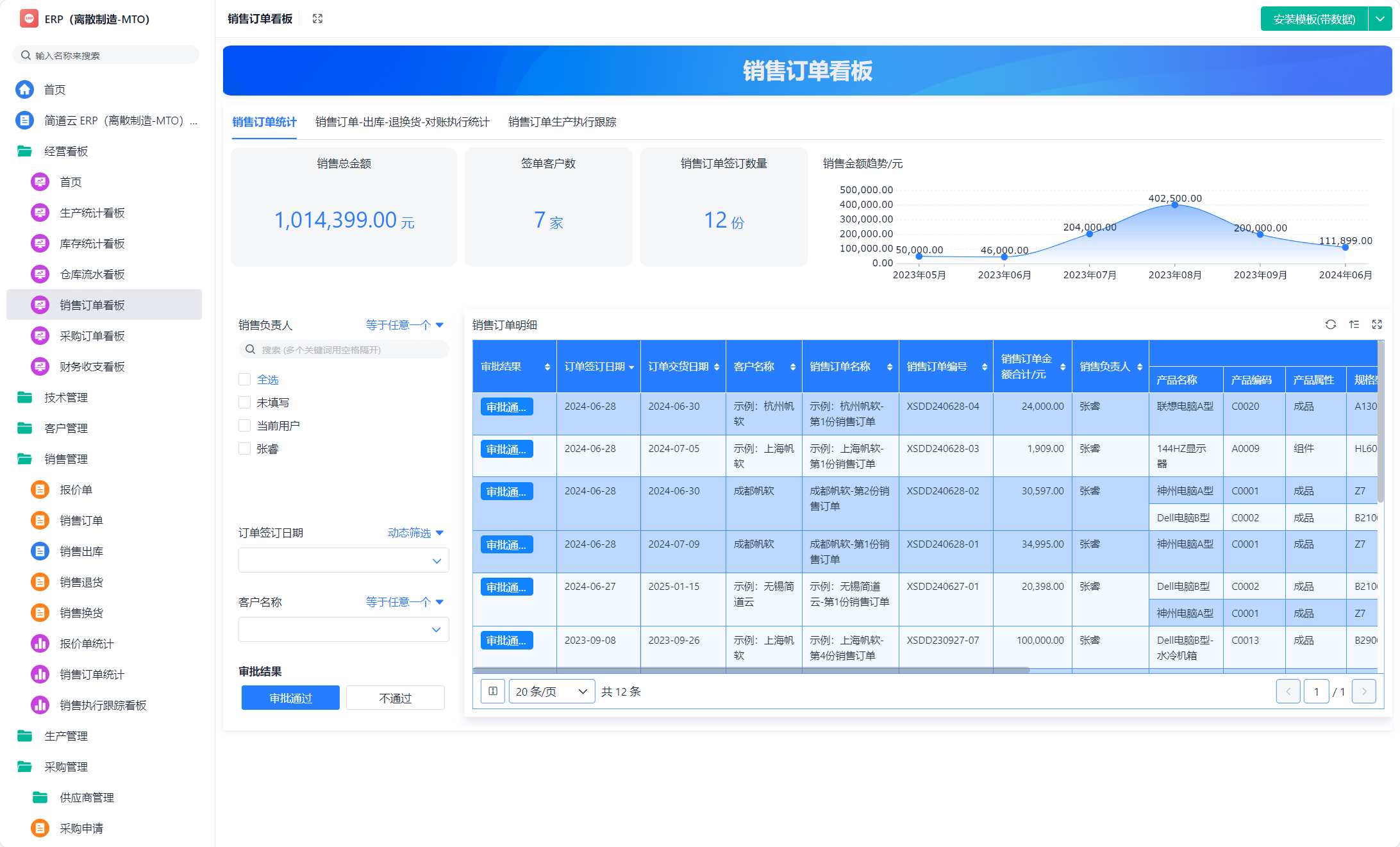This screenshot has height=847, width=1400.
Task: Check the 张睿 checkbox
Action: 244,449
